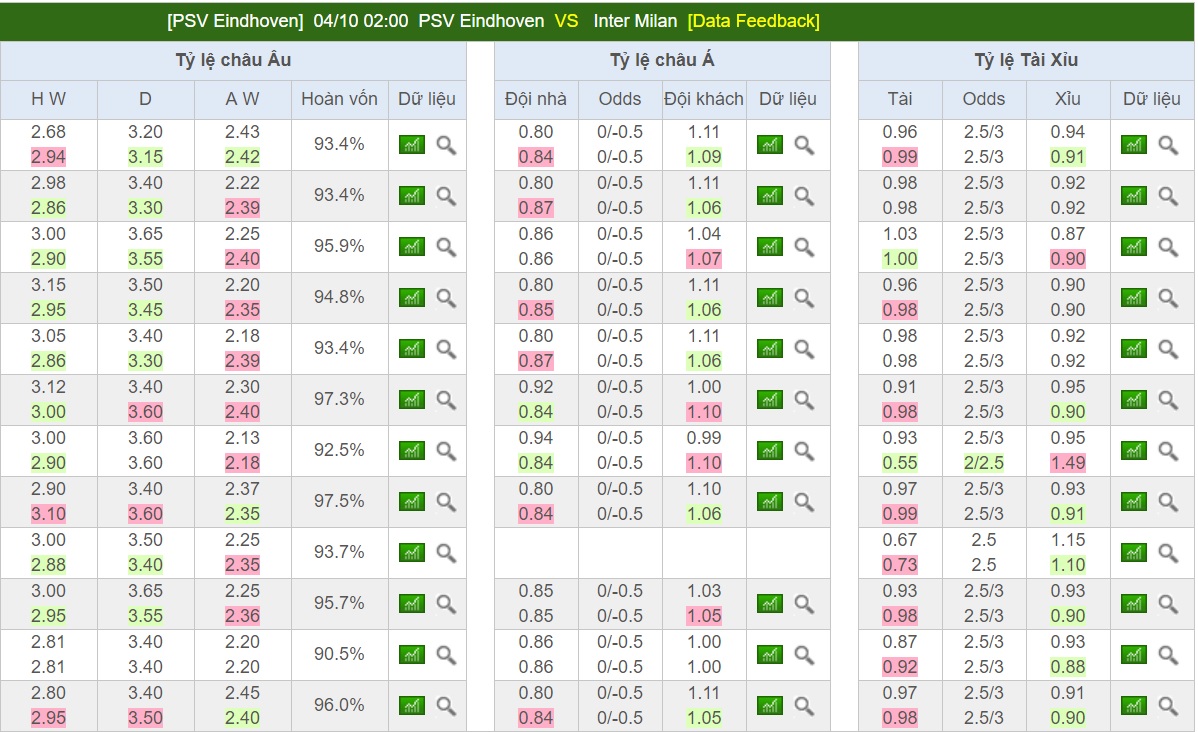
Task: Click the H W column header
Action: [x=48, y=99]
